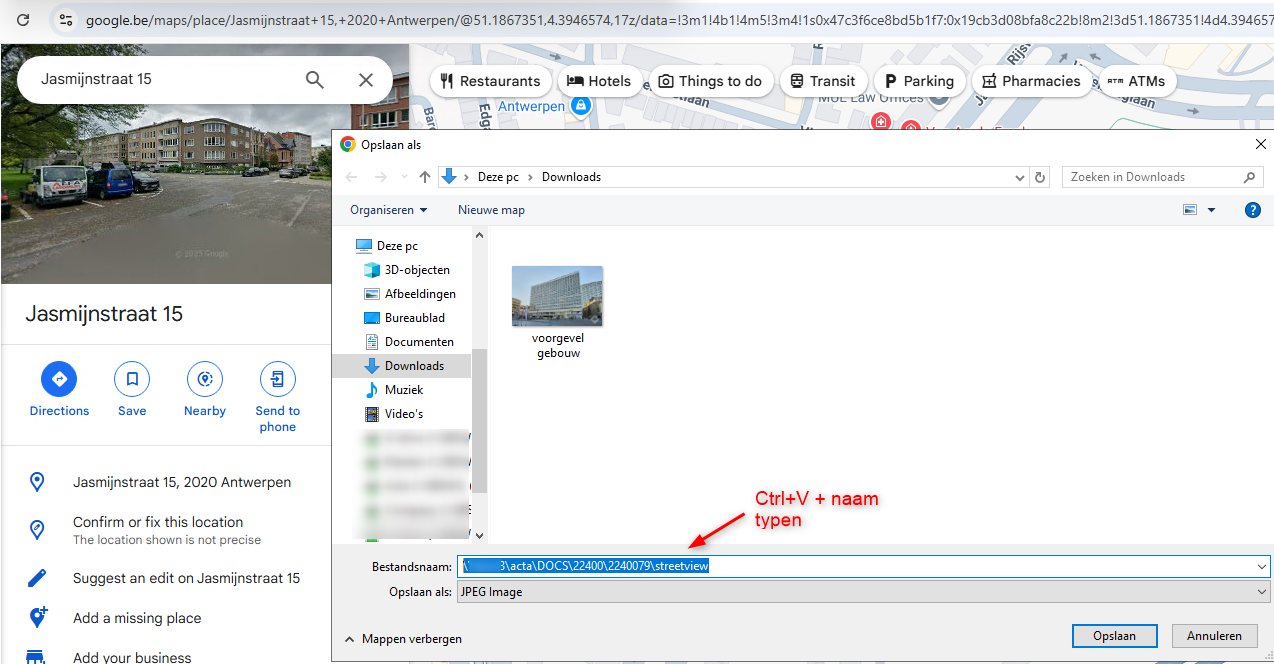The image size is (1274, 664).
Task: Select the Things to do chip
Action: pyautogui.click(x=710, y=81)
